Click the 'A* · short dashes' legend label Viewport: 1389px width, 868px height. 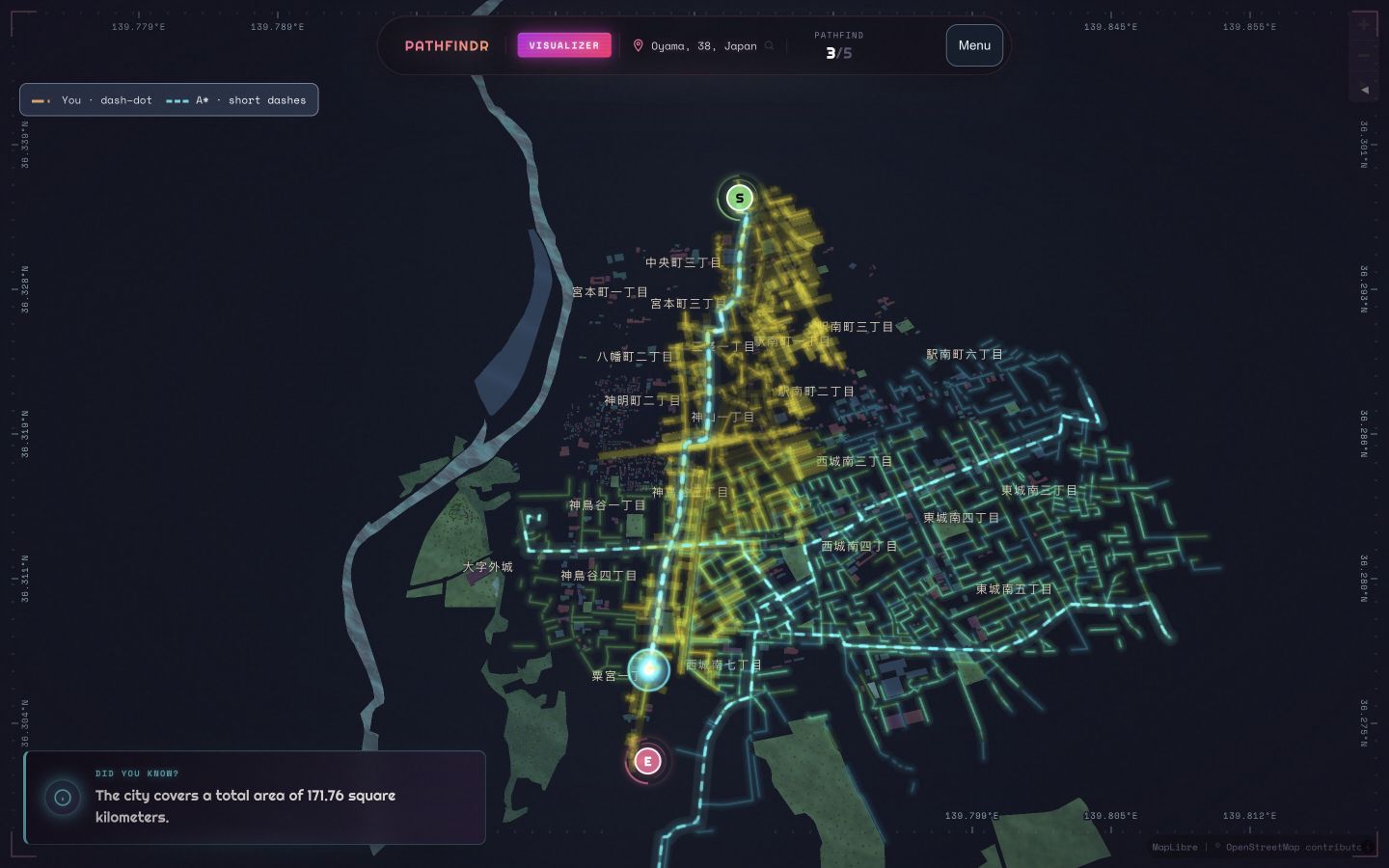251,100
